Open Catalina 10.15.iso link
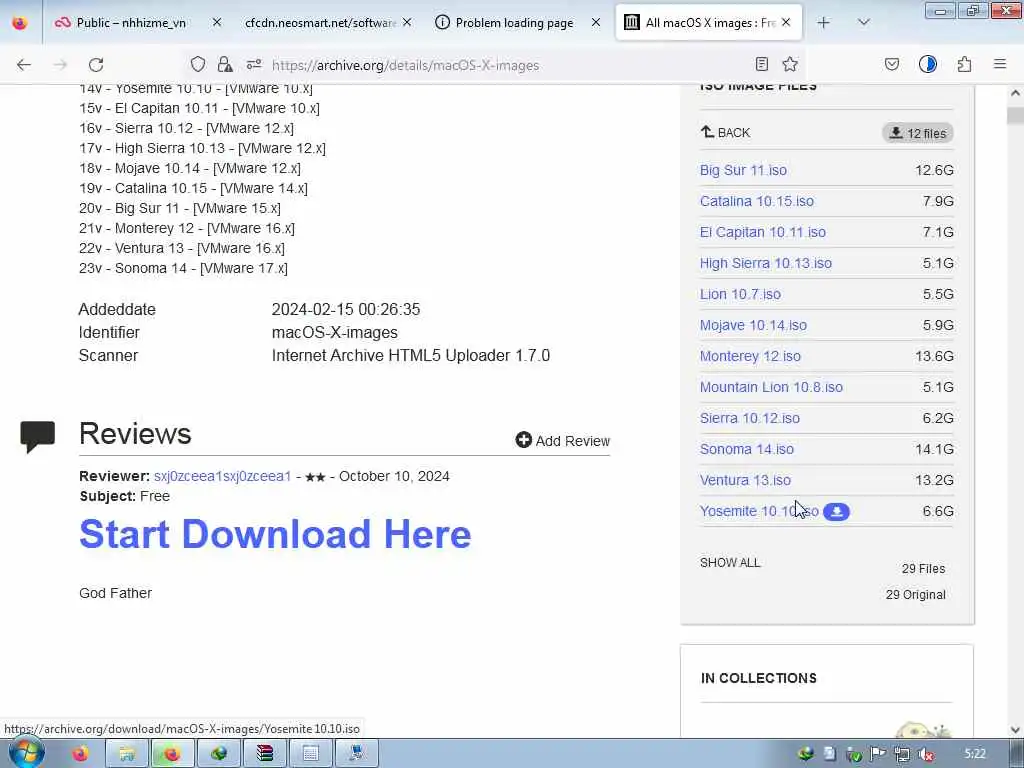The image size is (1024, 768). click(x=757, y=201)
